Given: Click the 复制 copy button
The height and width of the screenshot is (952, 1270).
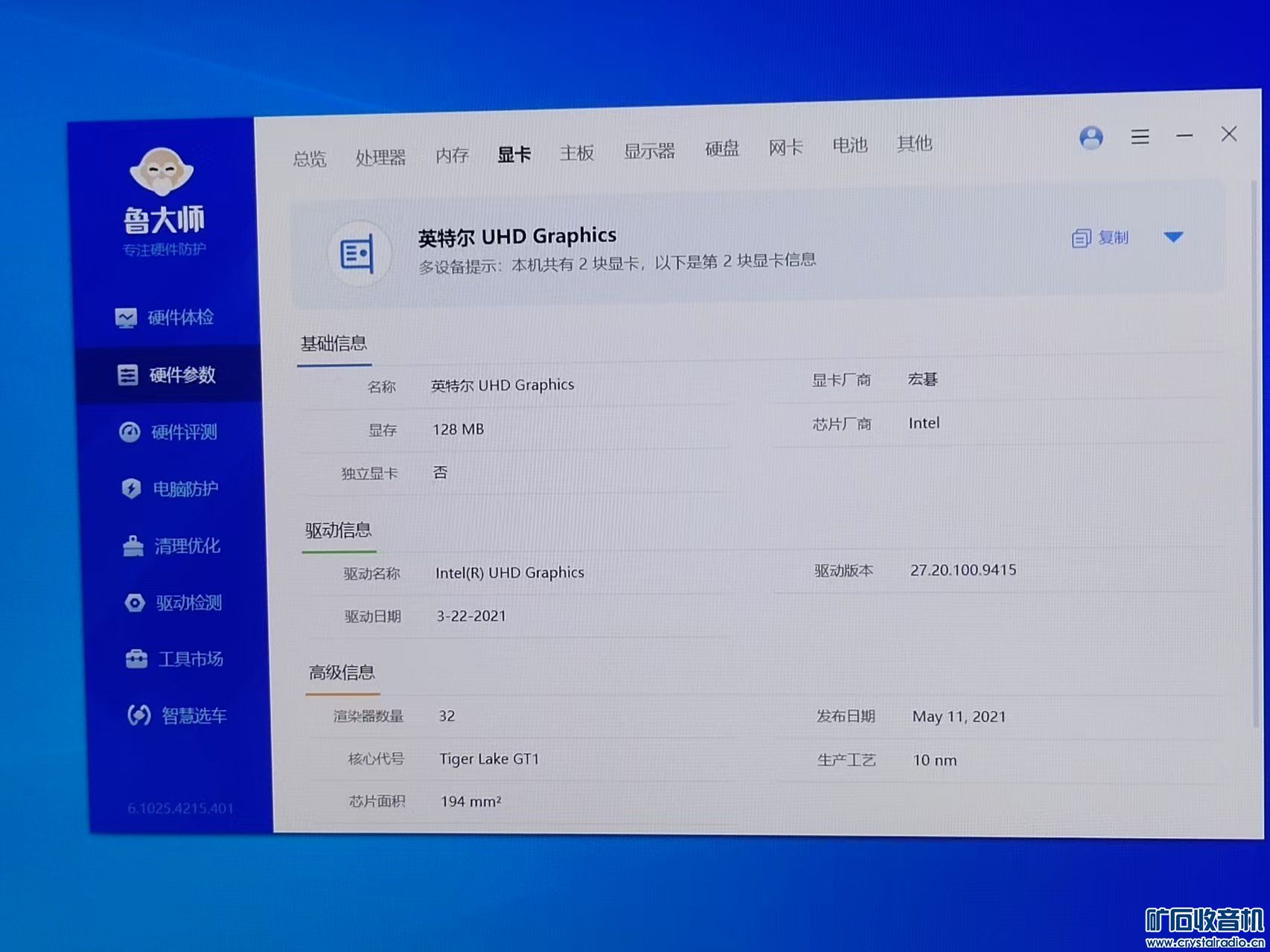Looking at the screenshot, I should [x=1100, y=237].
